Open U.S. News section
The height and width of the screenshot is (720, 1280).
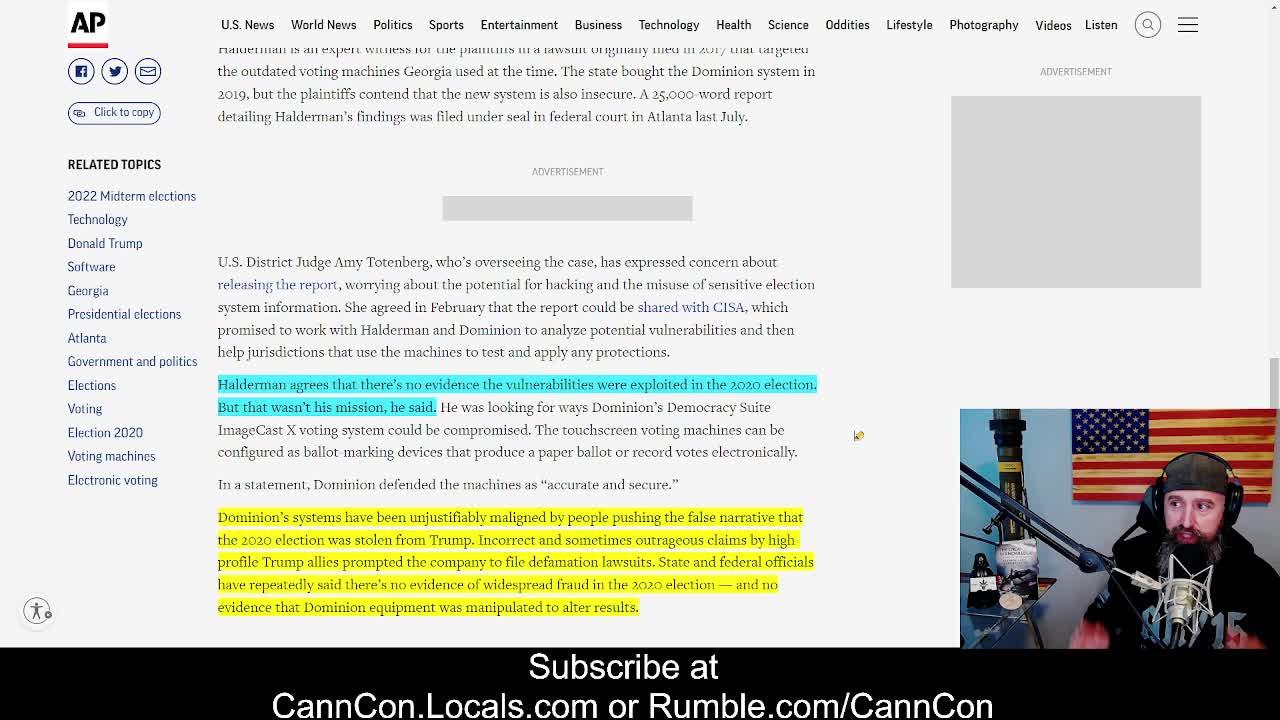pyautogui.click(x=247, y=25)
